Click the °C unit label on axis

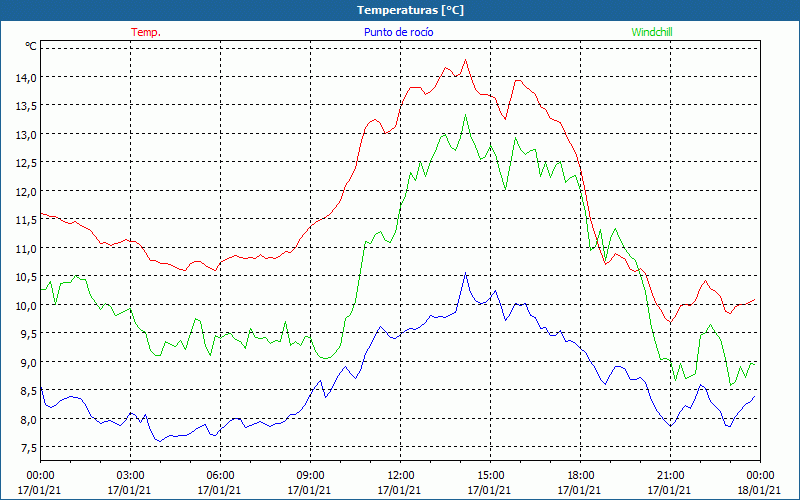(31, 46)
